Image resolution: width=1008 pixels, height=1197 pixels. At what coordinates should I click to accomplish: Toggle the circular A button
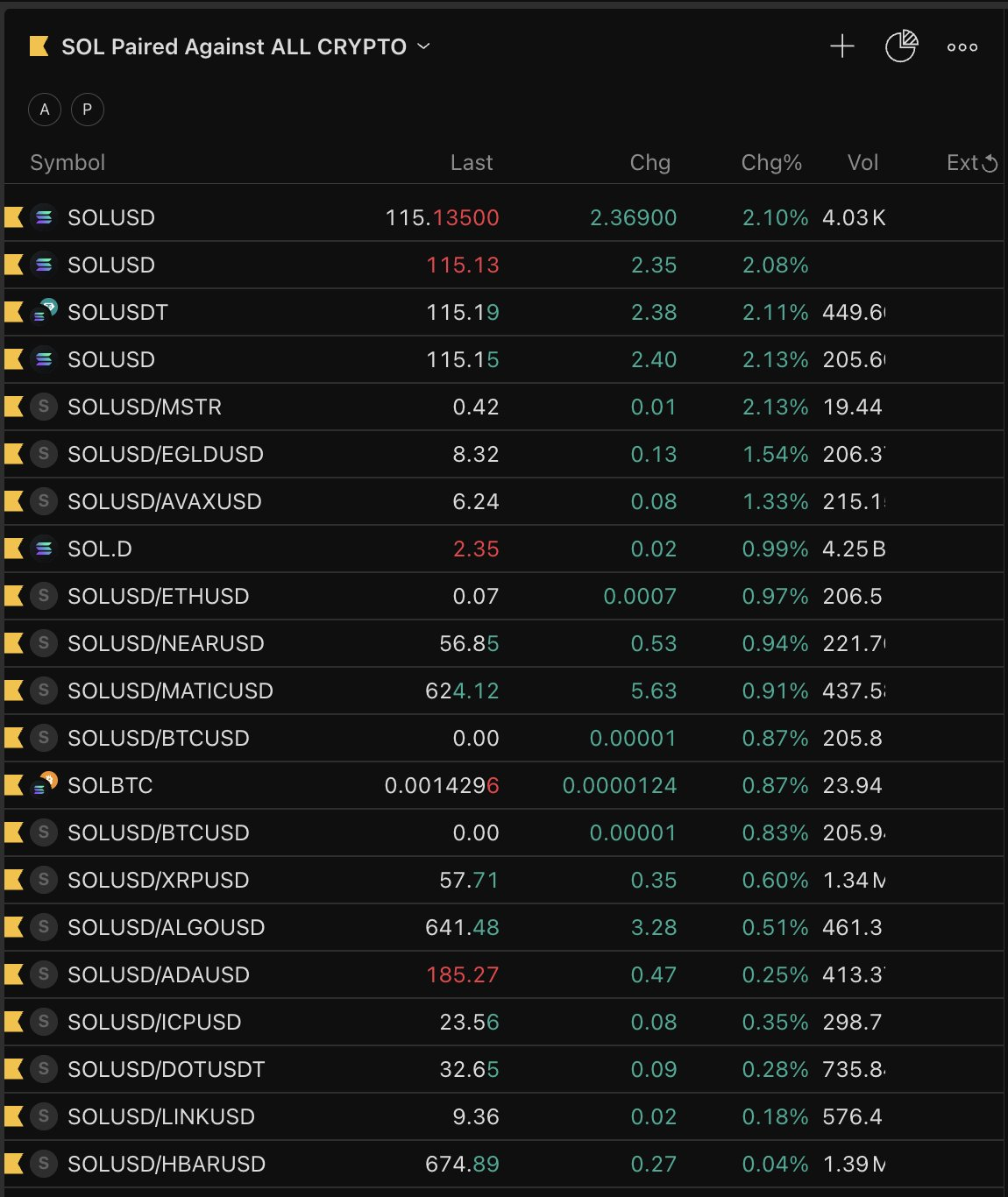45,110
